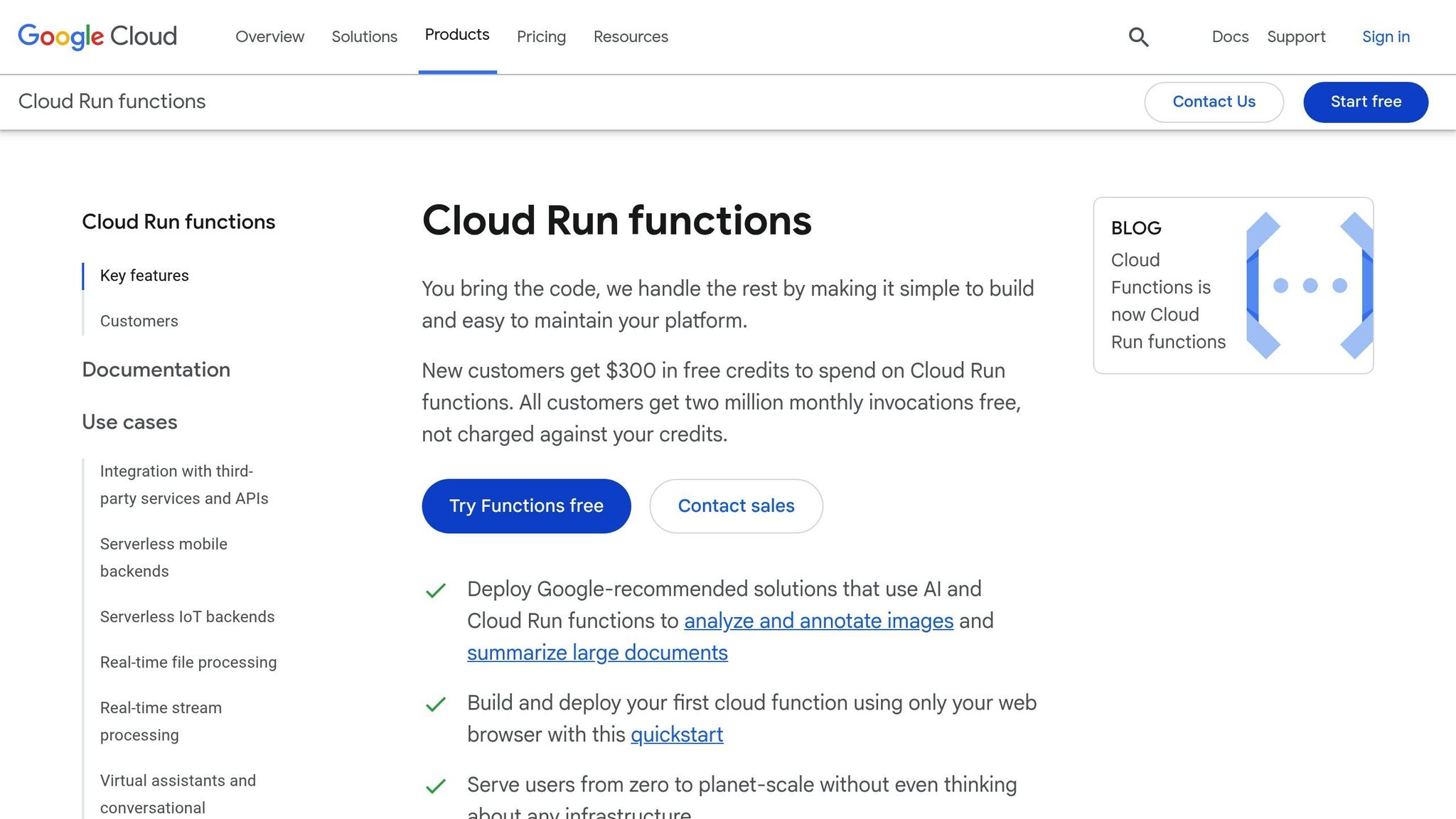The height and width of the screenshot is (819, 1456).
Task: Click the blog card brackets illustration
Action: click(1309, 285)
